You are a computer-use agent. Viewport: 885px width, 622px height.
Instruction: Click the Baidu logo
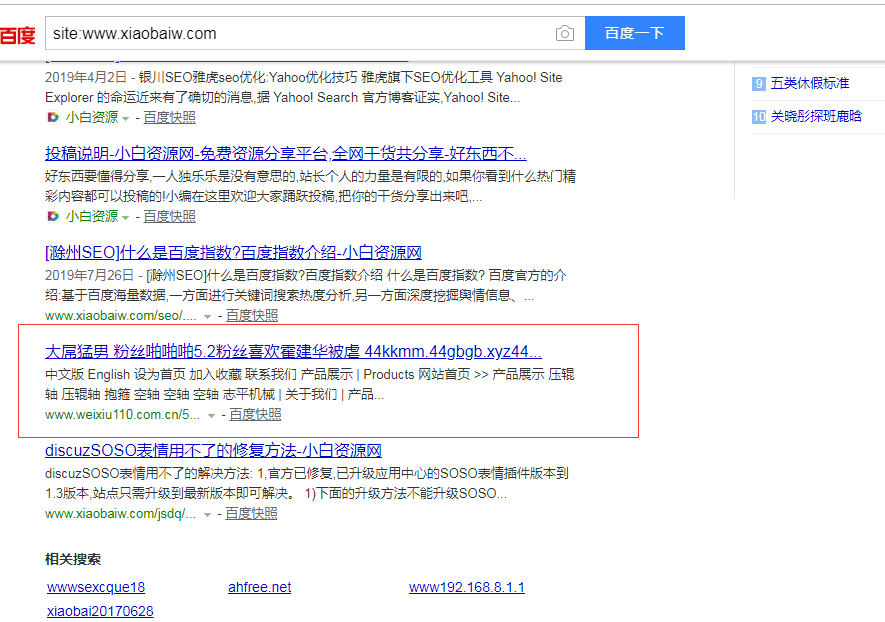pyautogui.click(x=17, y=35)
